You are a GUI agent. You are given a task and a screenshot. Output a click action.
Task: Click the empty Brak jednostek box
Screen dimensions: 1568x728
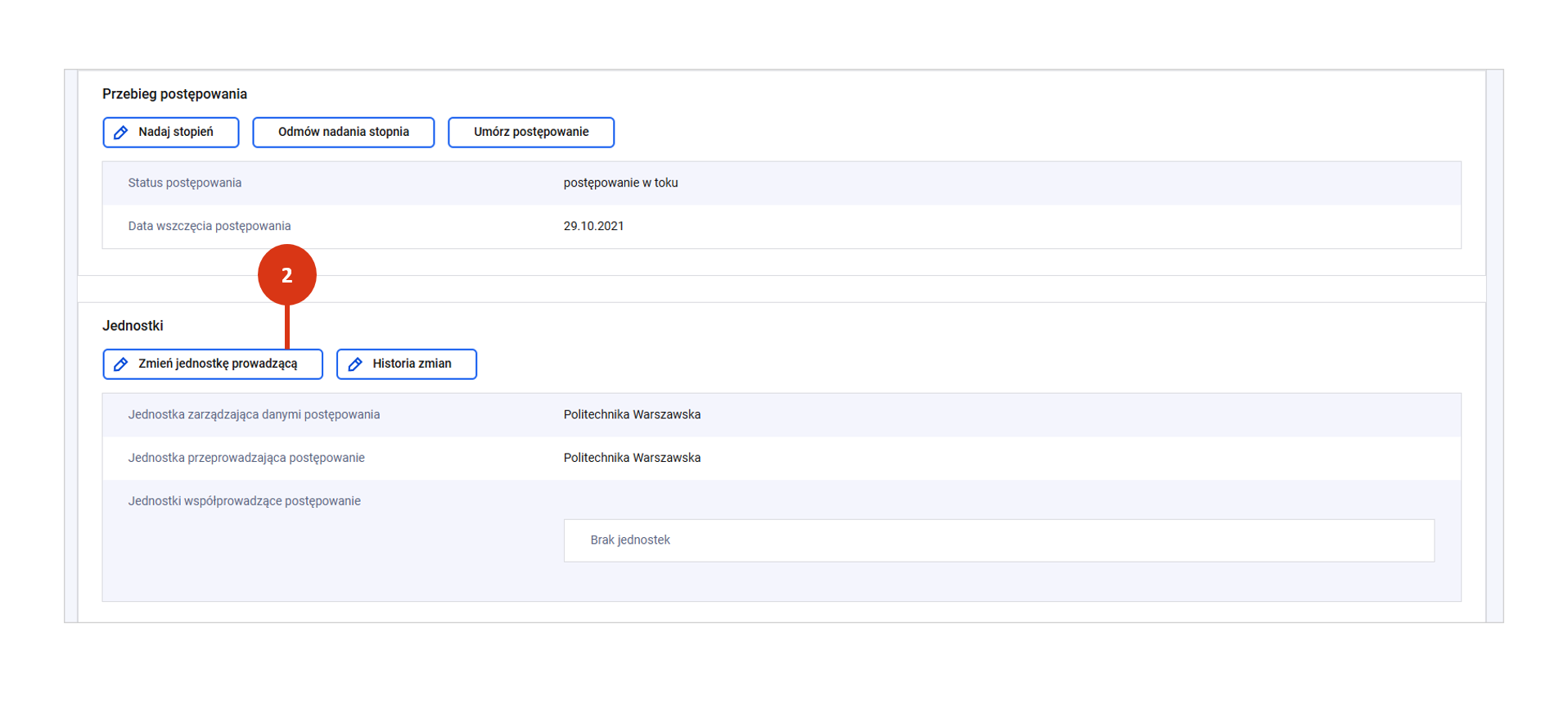point(998,540)
